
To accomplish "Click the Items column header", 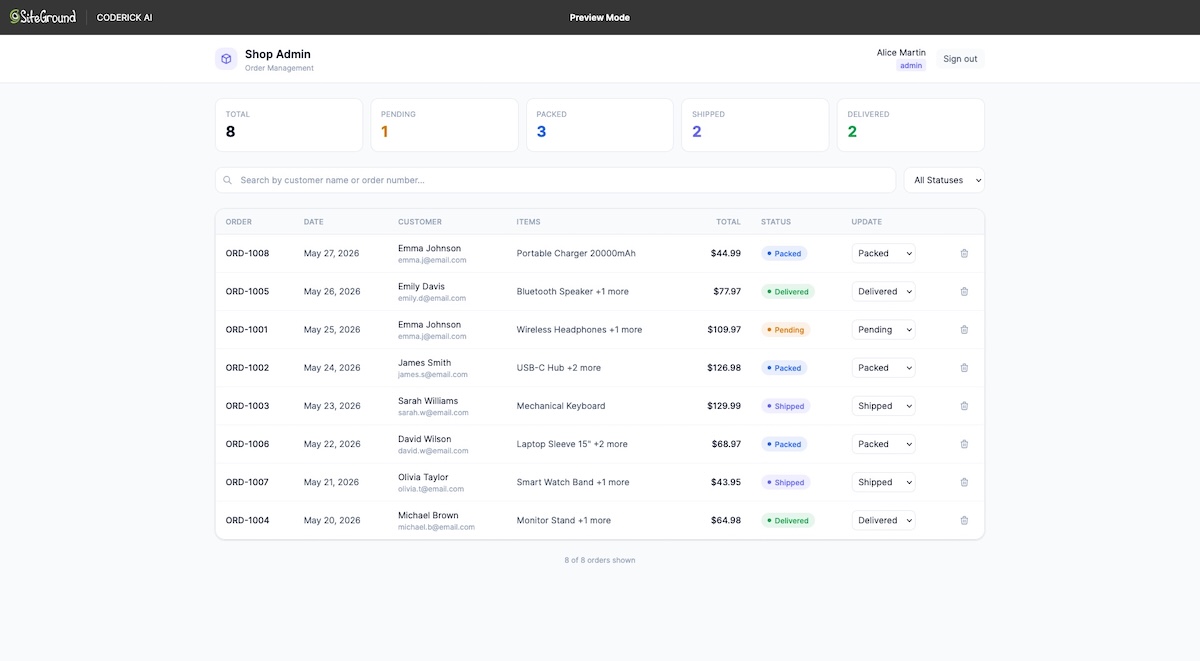I will click(x=530, y=222).
